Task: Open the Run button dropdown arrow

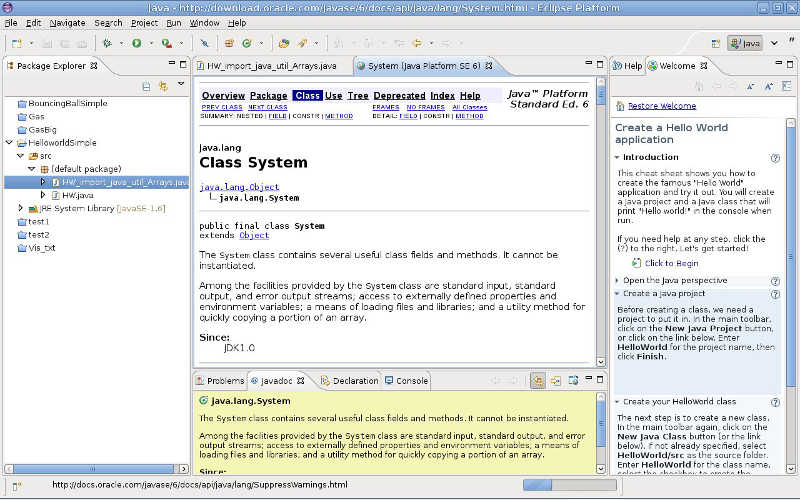Action: (x=151, y=44)
